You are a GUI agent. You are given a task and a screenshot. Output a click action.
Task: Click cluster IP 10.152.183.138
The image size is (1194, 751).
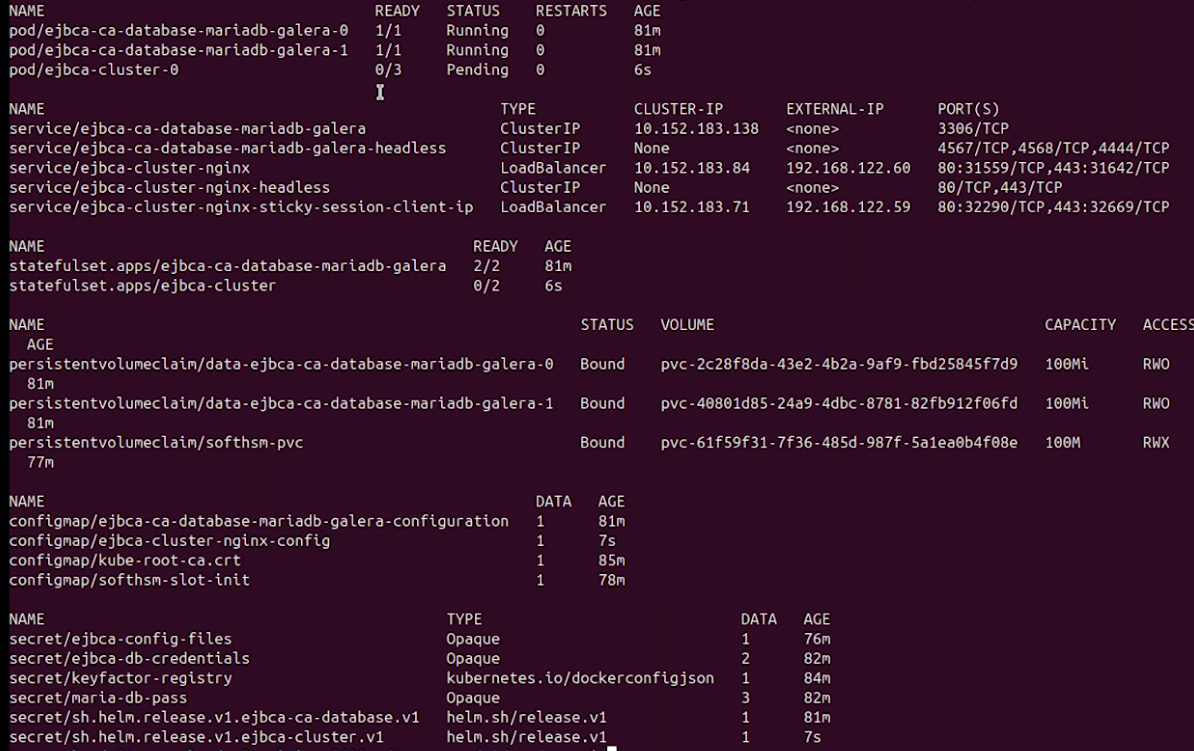[696, 129]
